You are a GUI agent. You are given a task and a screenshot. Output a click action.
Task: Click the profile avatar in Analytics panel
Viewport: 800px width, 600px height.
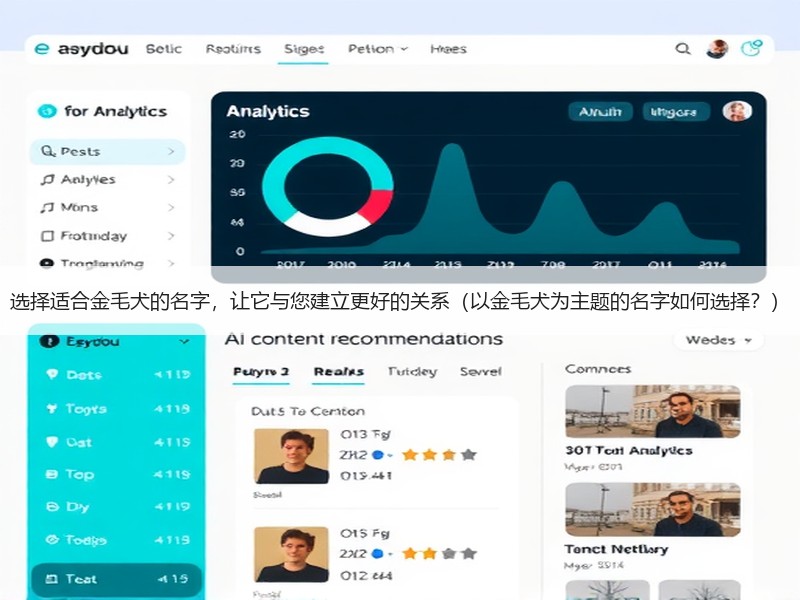tap(737, 111)
